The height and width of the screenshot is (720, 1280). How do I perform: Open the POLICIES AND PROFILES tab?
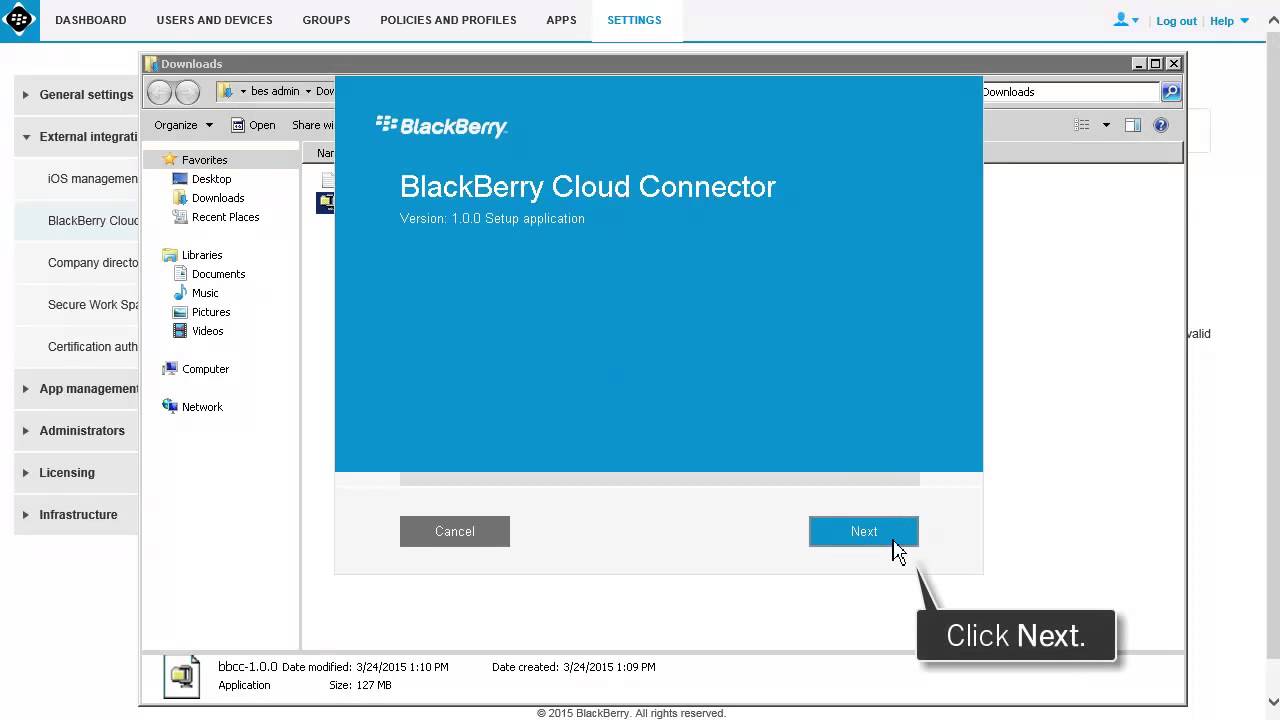point(448,20)
